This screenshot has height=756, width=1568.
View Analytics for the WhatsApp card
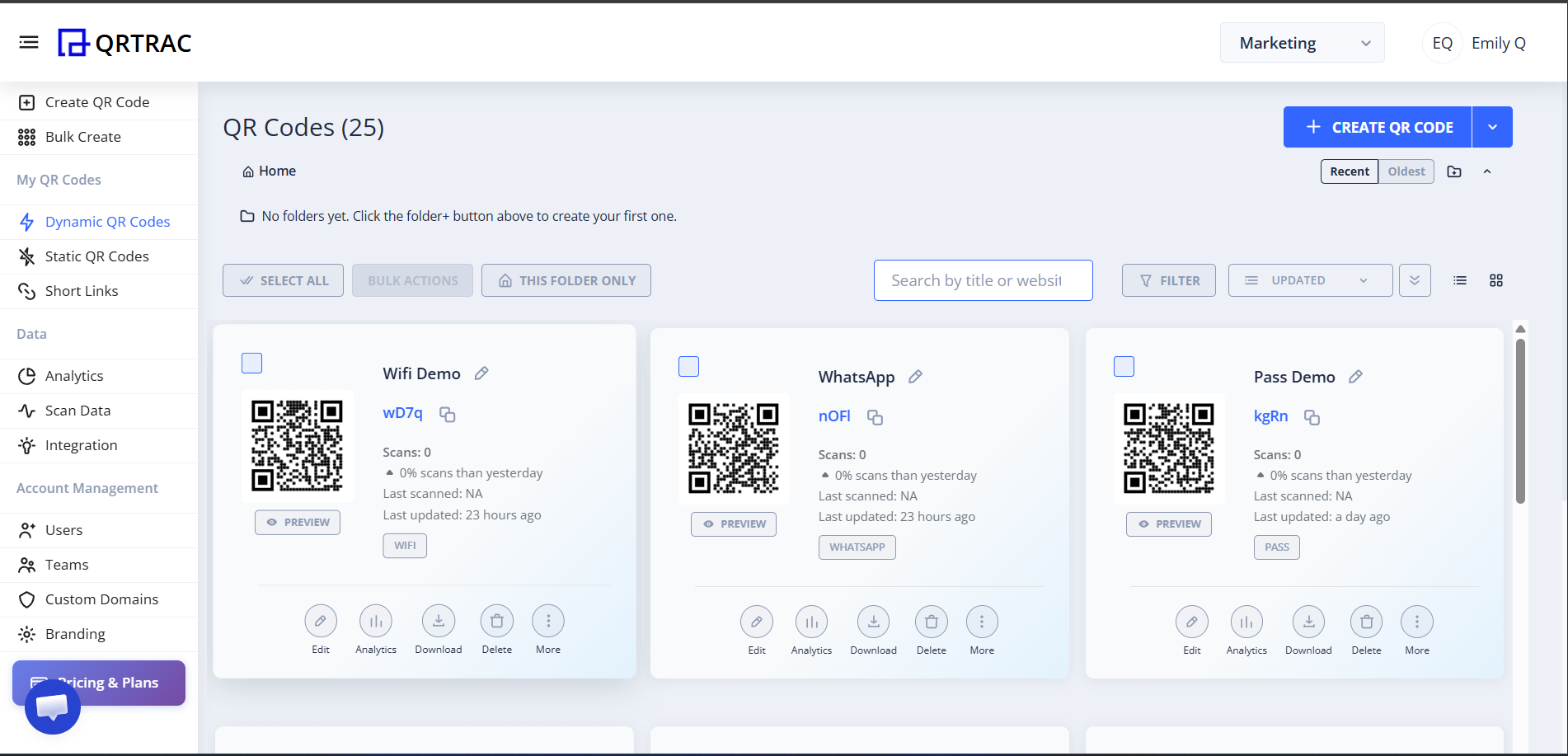pyautogui.click(x=812, y=622)
